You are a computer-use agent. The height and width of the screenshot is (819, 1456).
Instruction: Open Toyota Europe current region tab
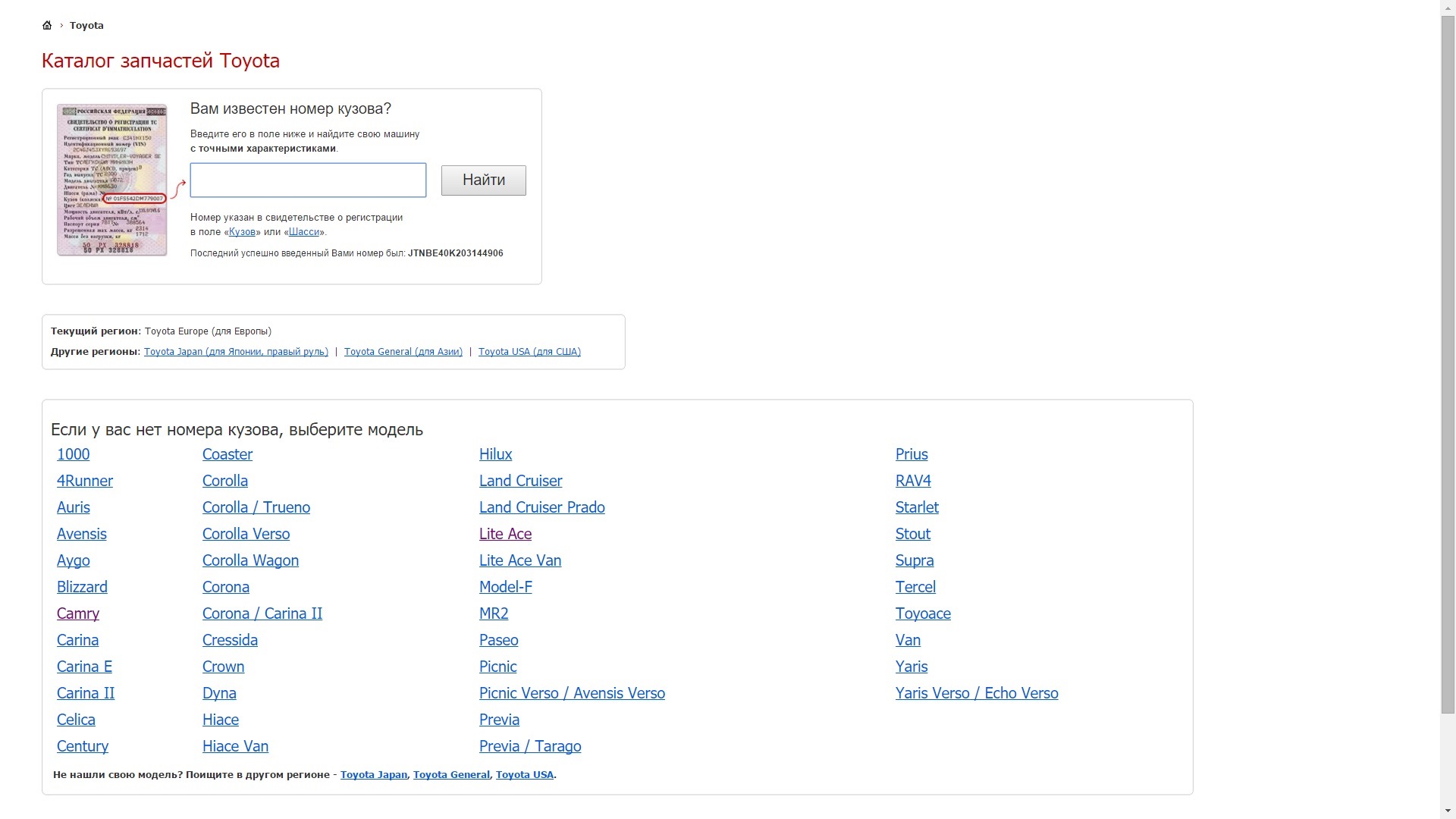pos(207,331)
